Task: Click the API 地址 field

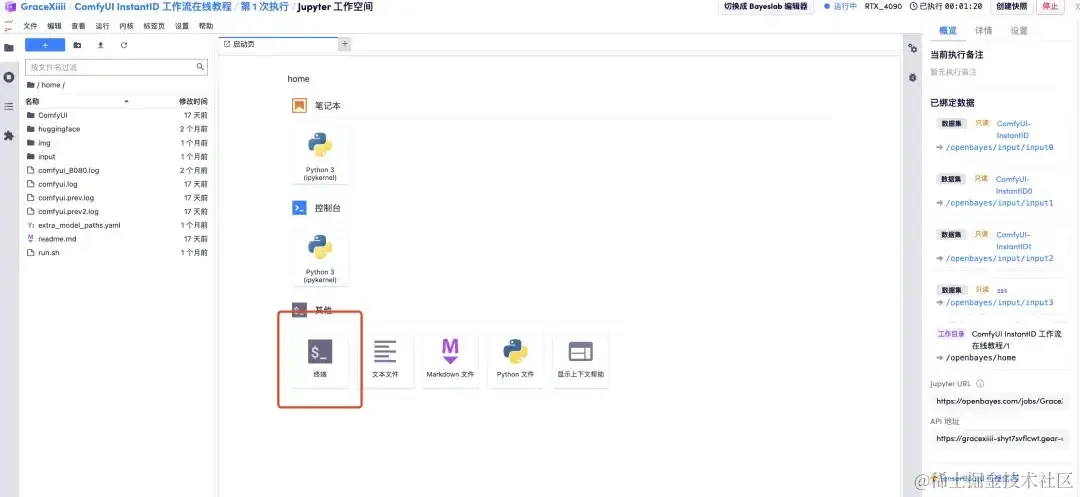Action: [x=999, y=438]
